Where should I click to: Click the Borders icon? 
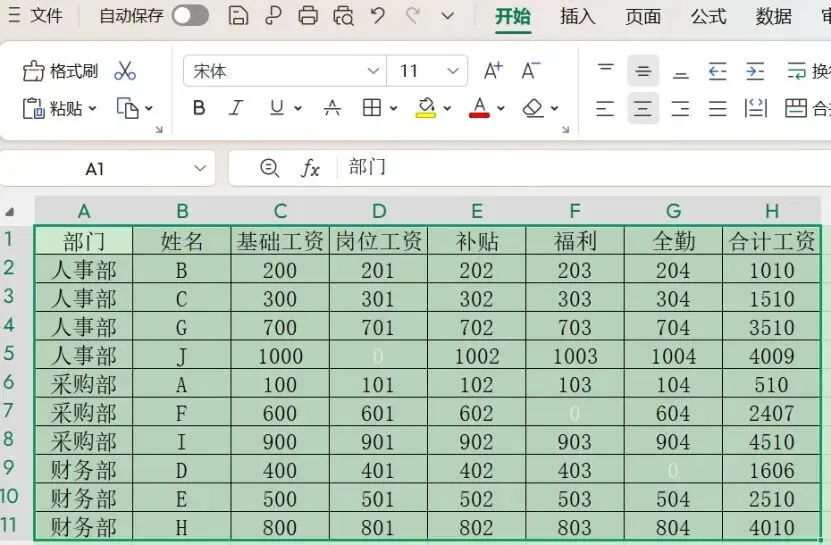[x=372, y=108]
